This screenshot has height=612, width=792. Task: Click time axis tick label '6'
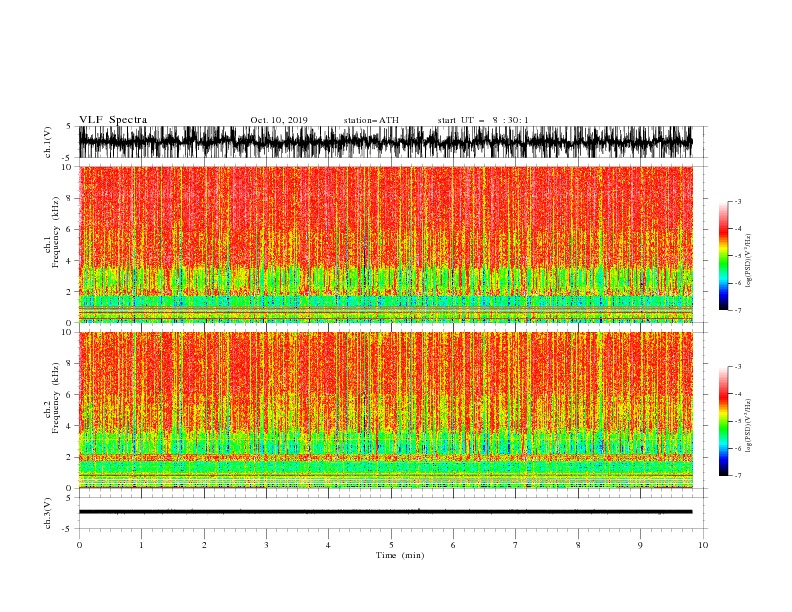[453, 545]
